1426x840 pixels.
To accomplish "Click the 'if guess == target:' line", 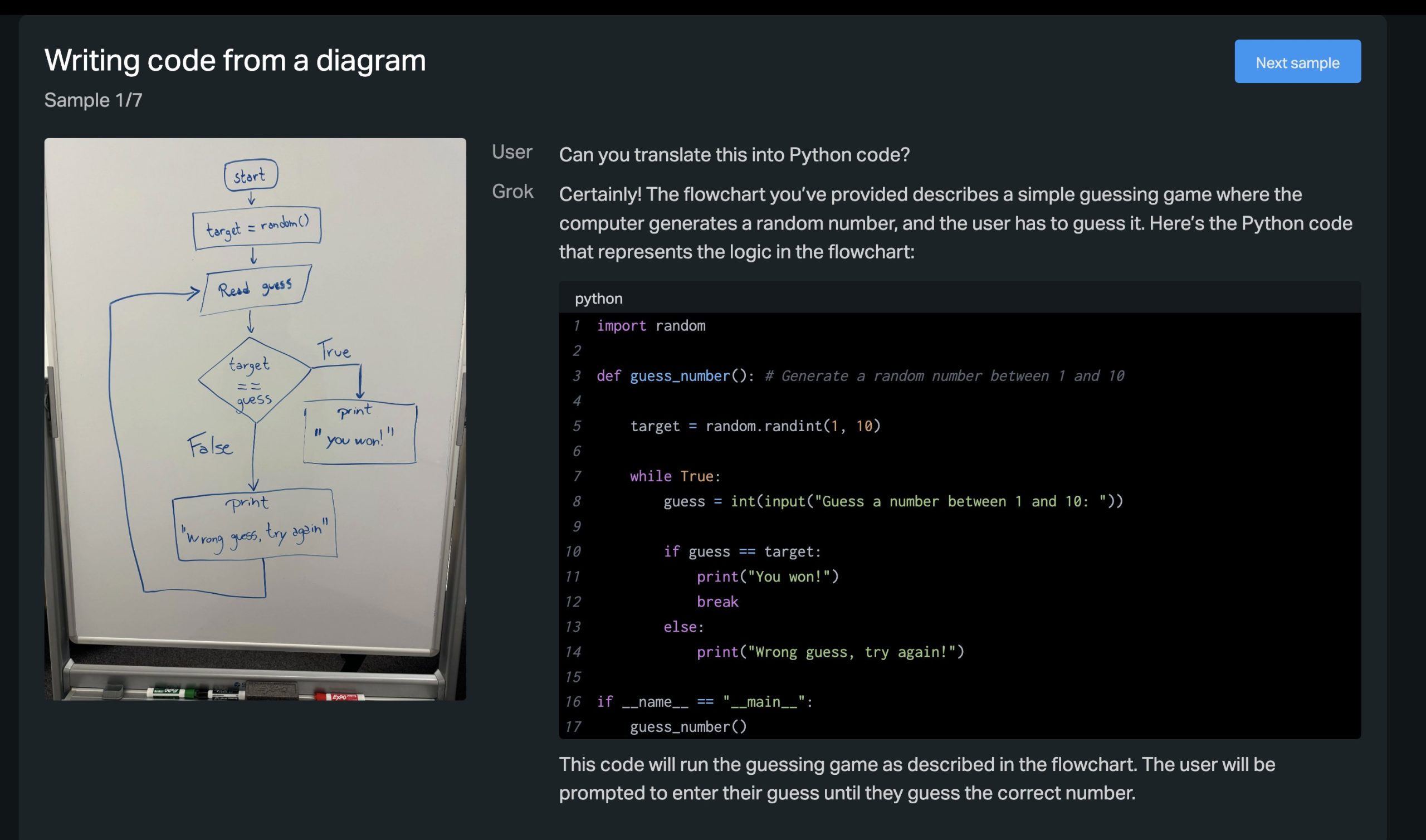I will pos(741,551).
